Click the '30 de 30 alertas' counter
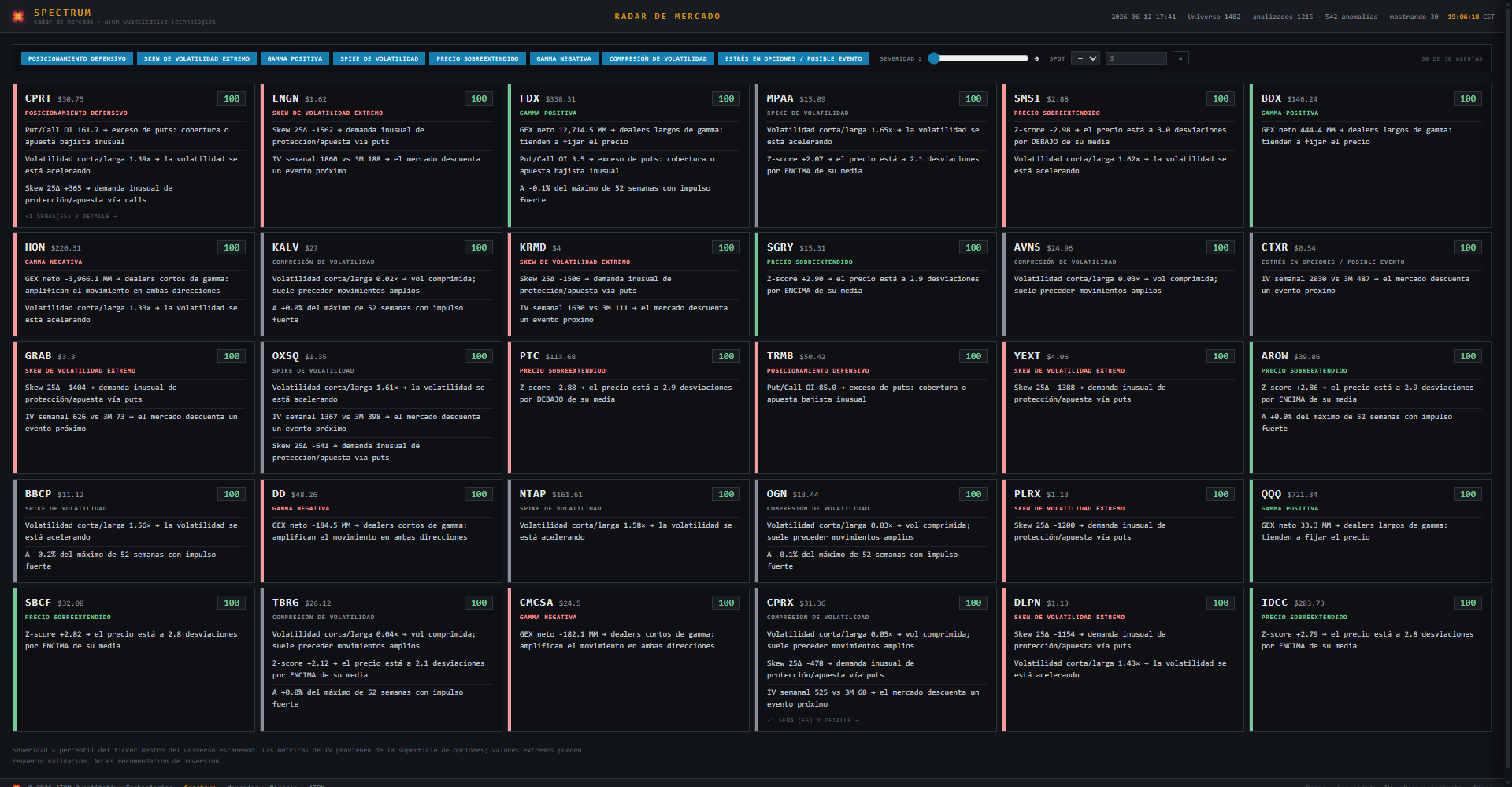The height and width of the screenshot is (787, 1512). tap(1451, 58)
